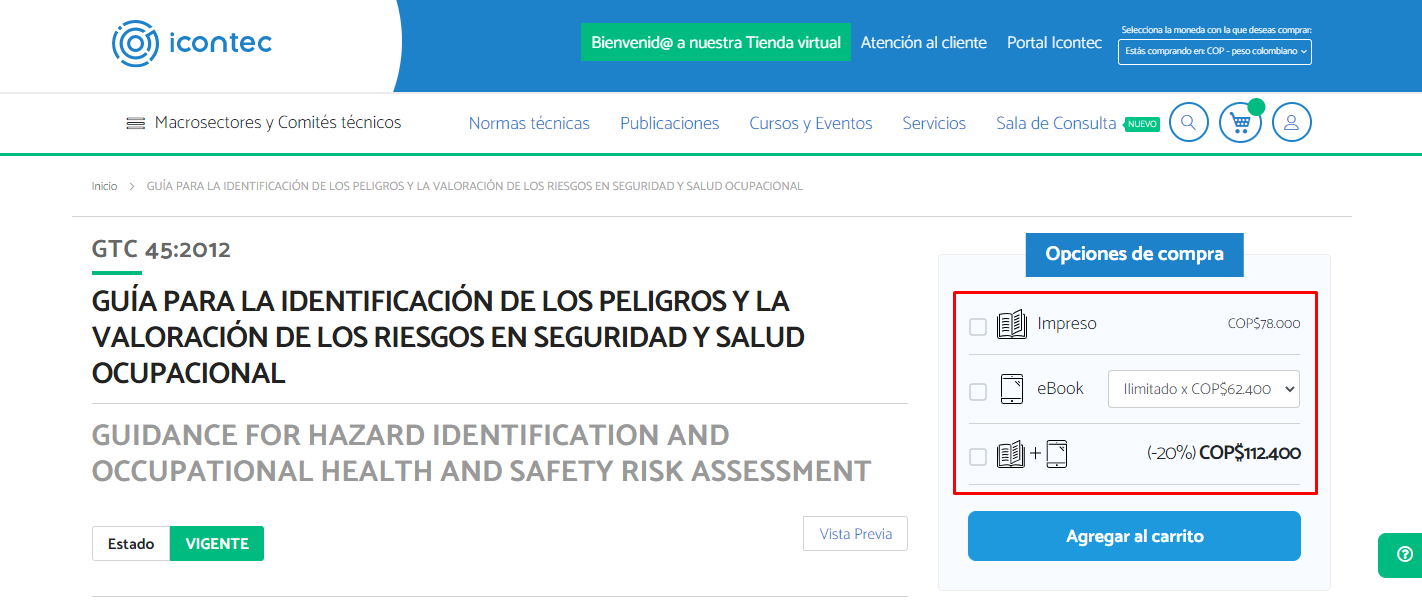Click the hamburger icon beside Macrosectores
Screen dimensions: 1422x608
point(135,122)
